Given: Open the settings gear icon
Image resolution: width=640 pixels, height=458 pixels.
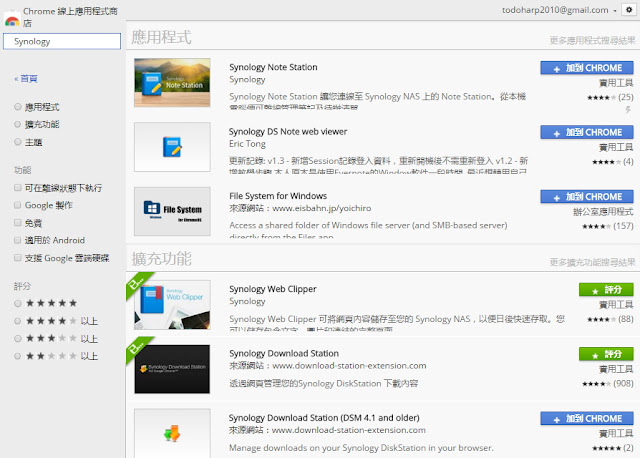Looking at the screenshot, I should pyautogui.click(x=629, y=9).
